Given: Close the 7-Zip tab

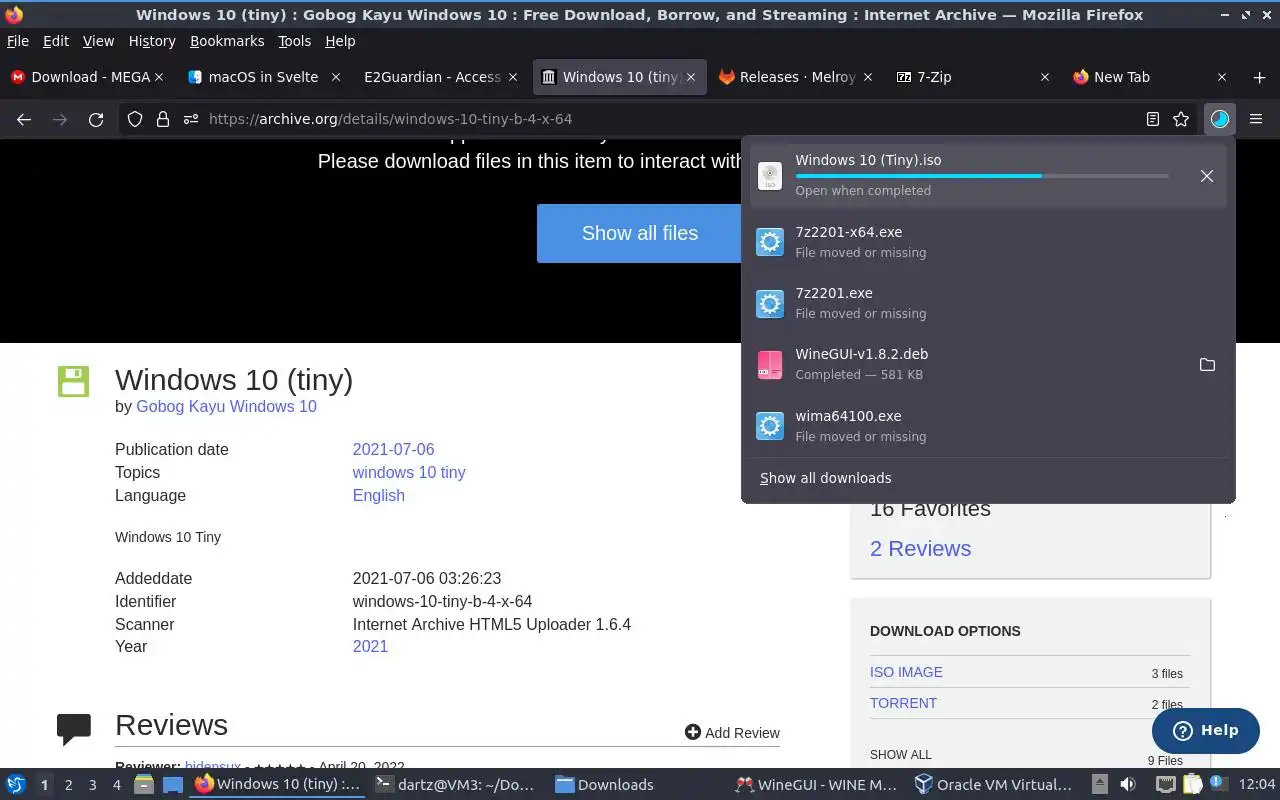Looking at the screenshot, I should [x=1045, y=77].
